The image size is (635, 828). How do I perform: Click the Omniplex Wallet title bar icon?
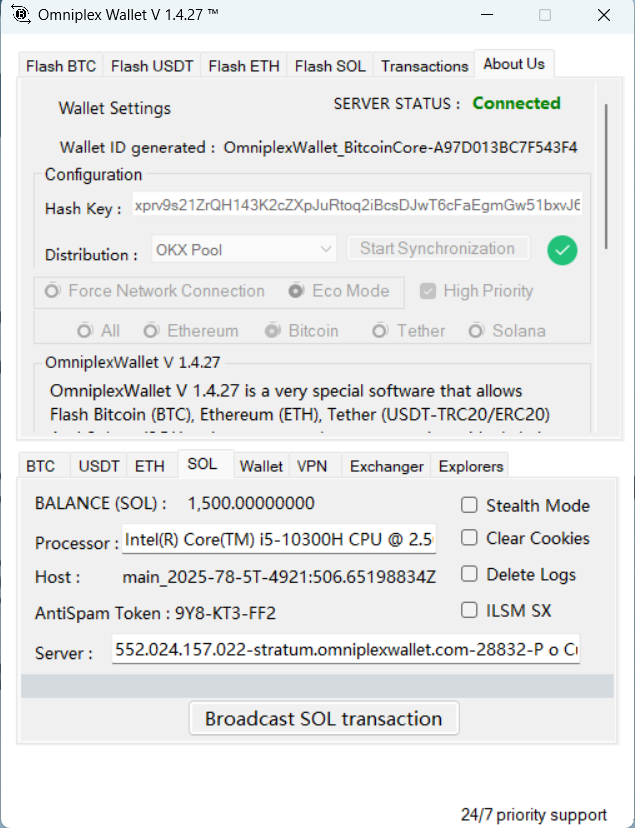[19, 15]
